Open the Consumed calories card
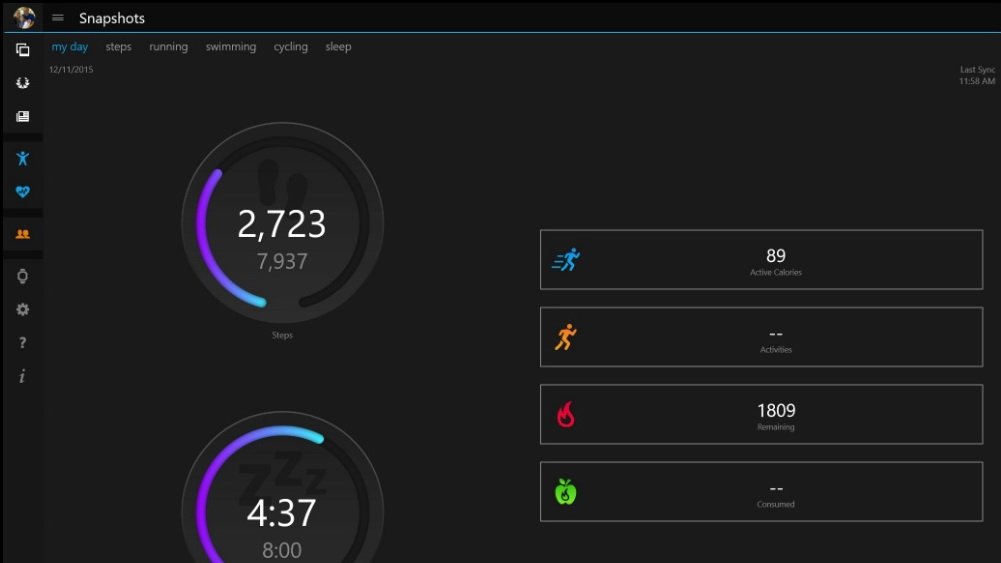 tap(762, 492)
